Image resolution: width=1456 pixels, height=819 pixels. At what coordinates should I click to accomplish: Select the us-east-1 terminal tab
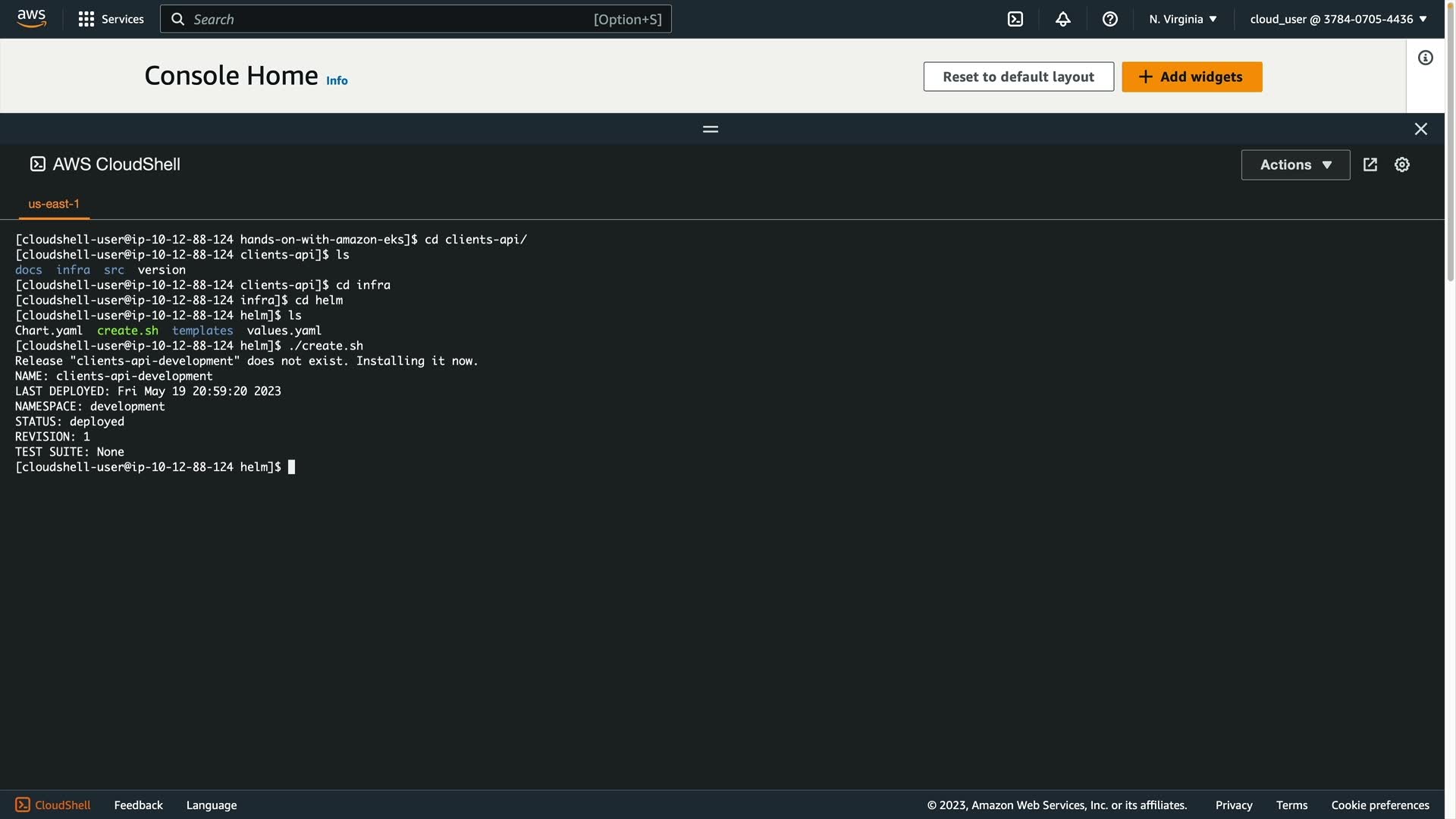click(54, 204)
